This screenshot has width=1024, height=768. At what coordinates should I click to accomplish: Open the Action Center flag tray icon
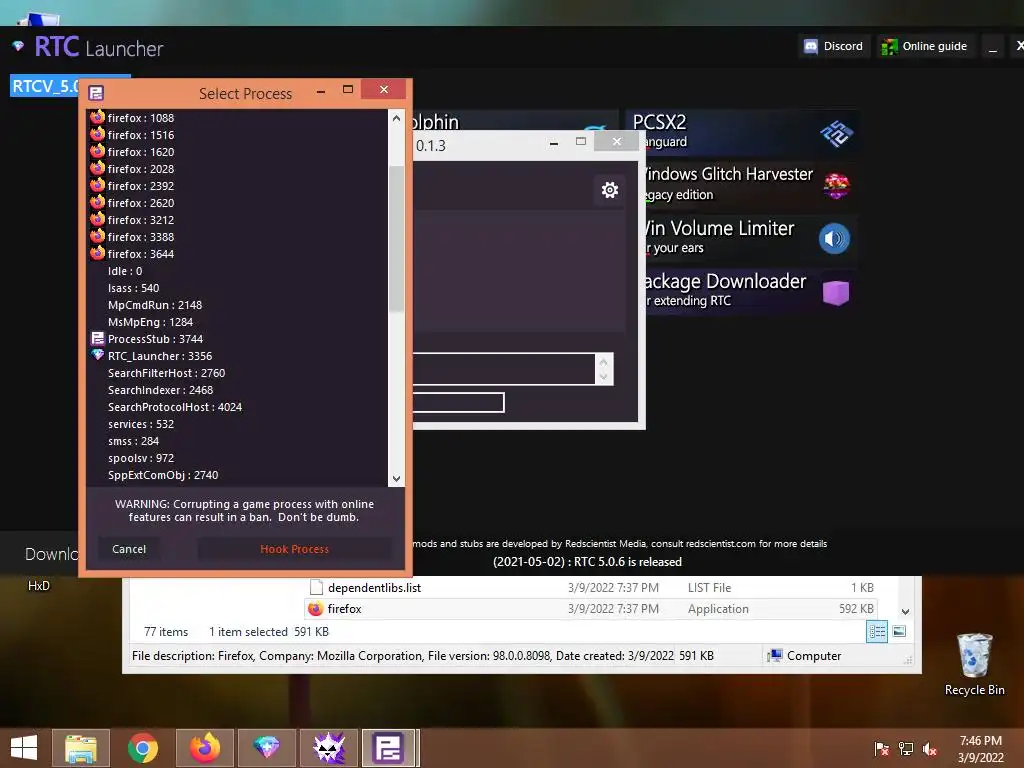coord(882,749)
